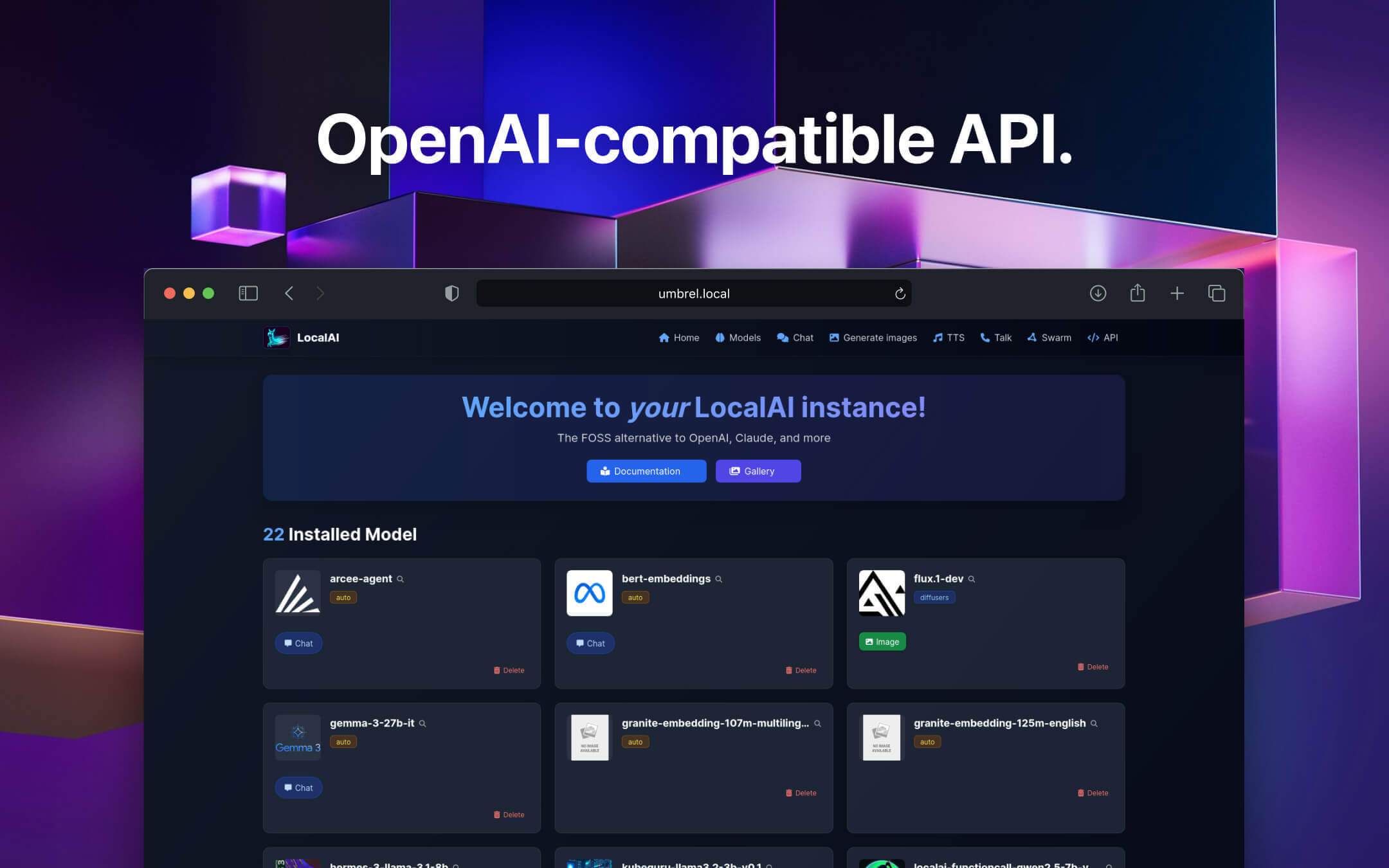Open the TTS section from the navigation
Screen dimensions: 1389x868
pos(948,338)
